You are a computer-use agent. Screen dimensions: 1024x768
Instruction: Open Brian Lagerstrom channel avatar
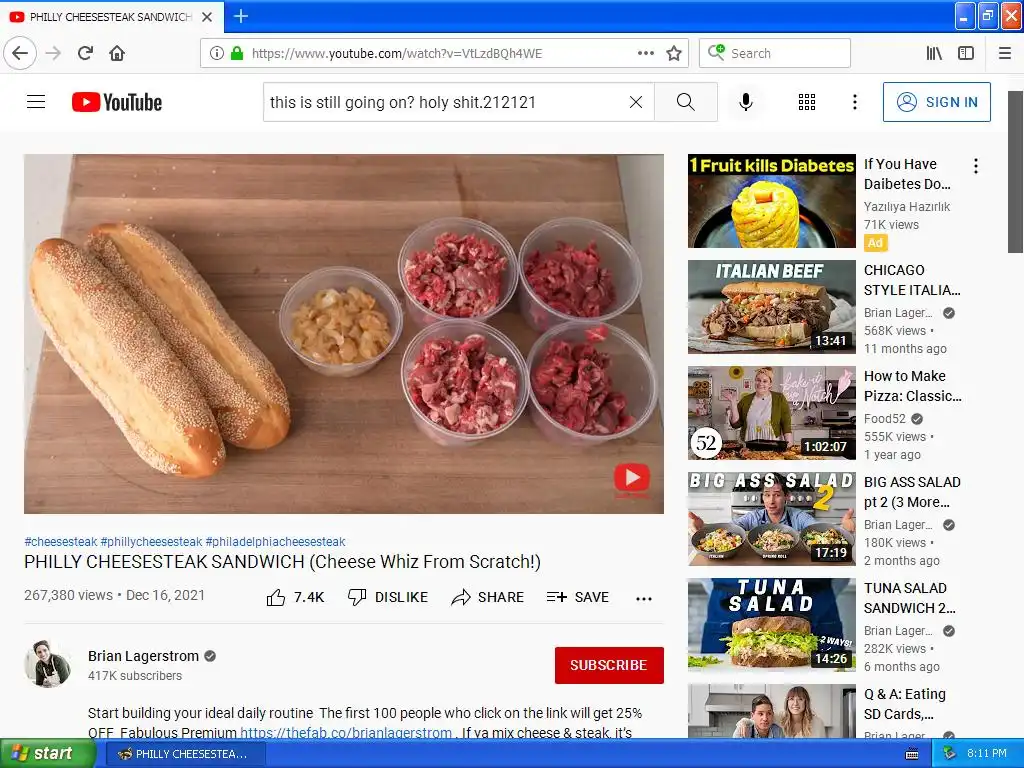[48, 664]
